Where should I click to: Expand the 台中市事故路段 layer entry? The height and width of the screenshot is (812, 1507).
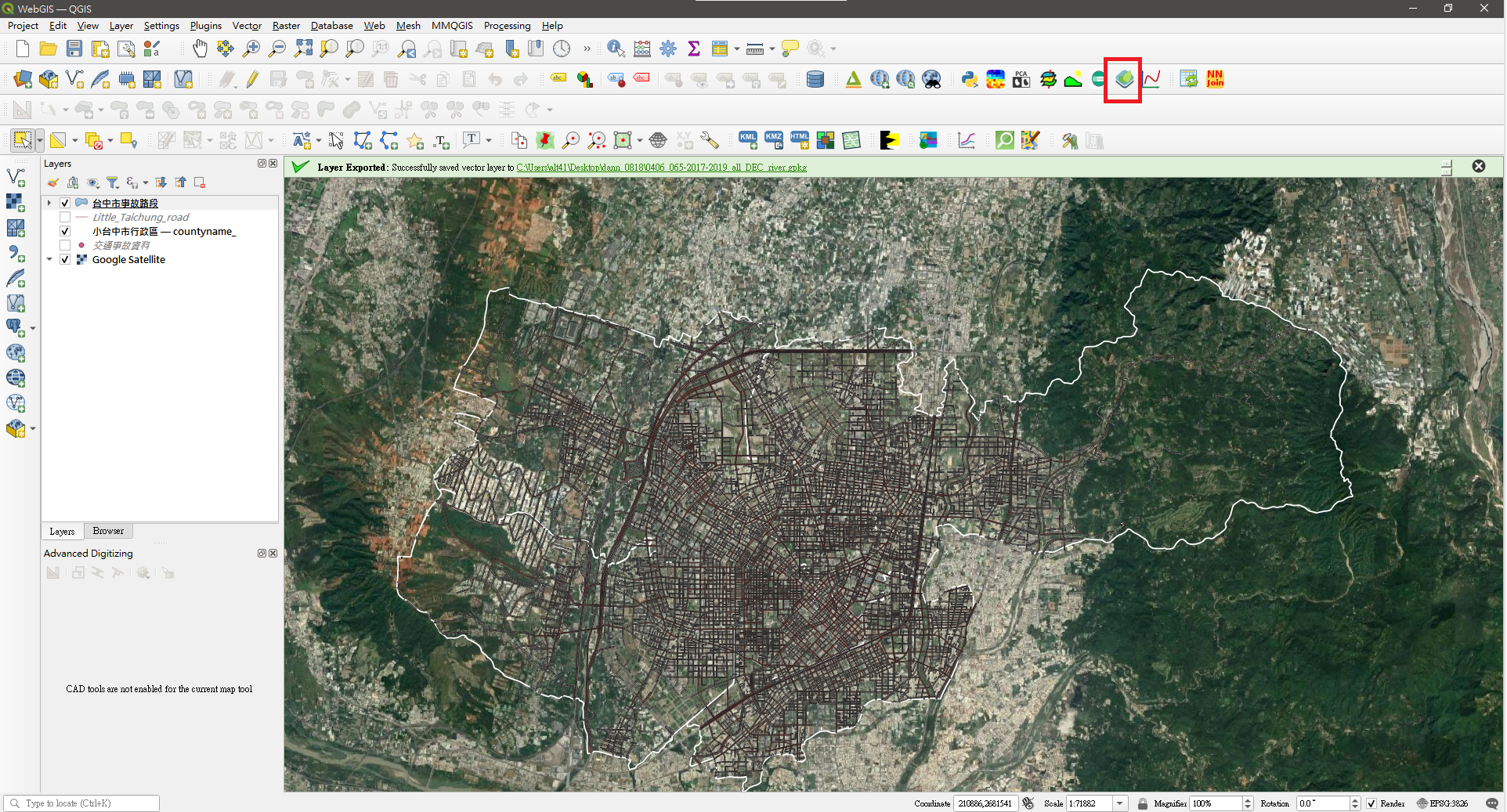[49, 202]
